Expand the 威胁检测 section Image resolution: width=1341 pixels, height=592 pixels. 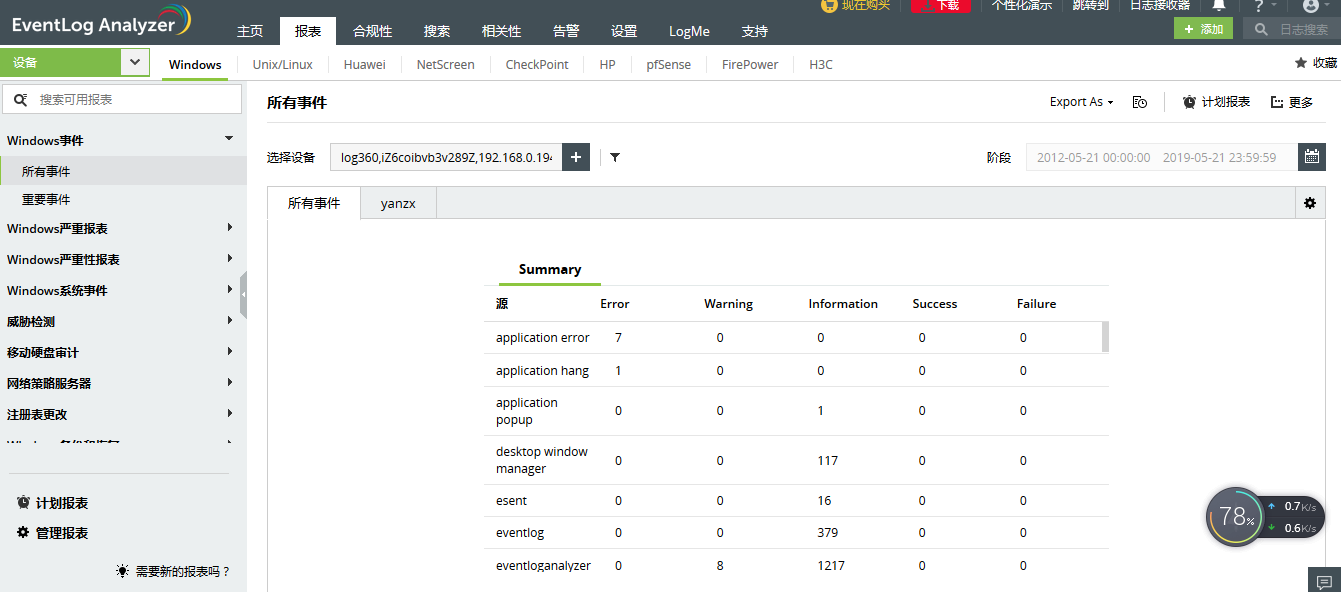[120, 321]
